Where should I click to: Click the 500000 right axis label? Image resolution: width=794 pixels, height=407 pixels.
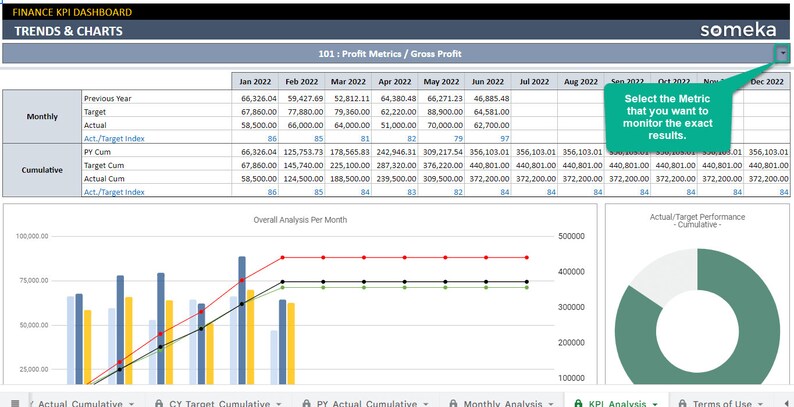pyautogui.click(x=571, y=236)
